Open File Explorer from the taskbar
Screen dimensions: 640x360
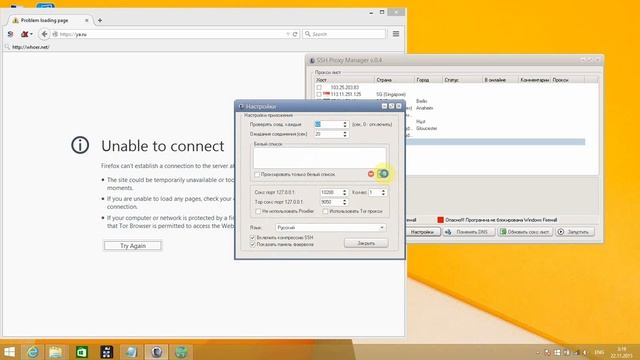pos(56,352)
